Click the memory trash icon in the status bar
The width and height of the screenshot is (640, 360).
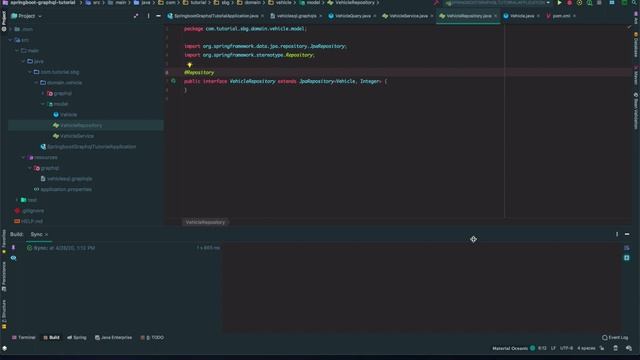[616, 348]
